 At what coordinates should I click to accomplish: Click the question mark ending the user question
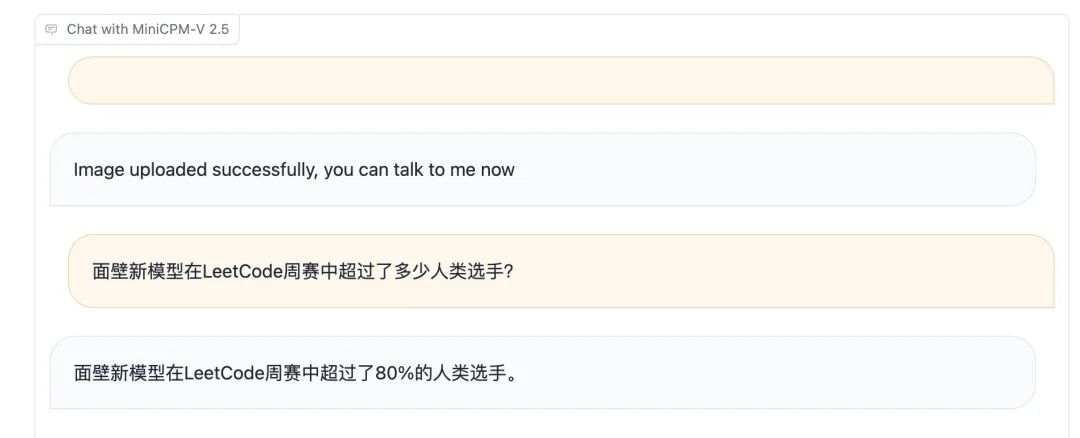[x=508, y=271]
